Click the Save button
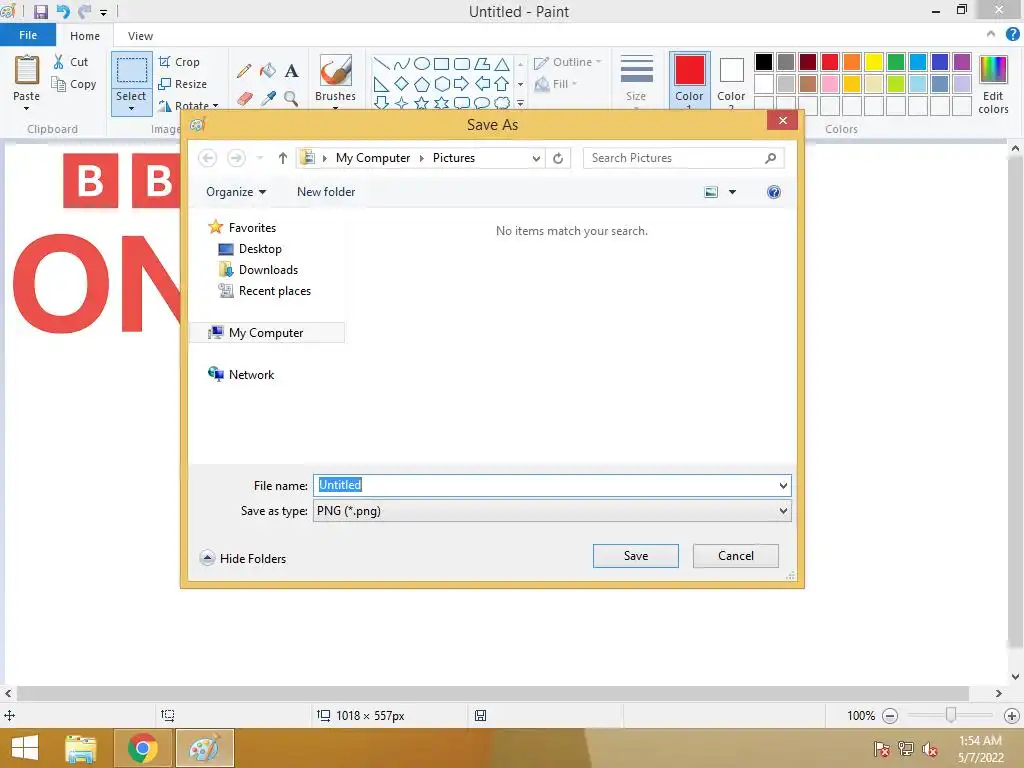The image size is (1024, 768). [635, 556]
